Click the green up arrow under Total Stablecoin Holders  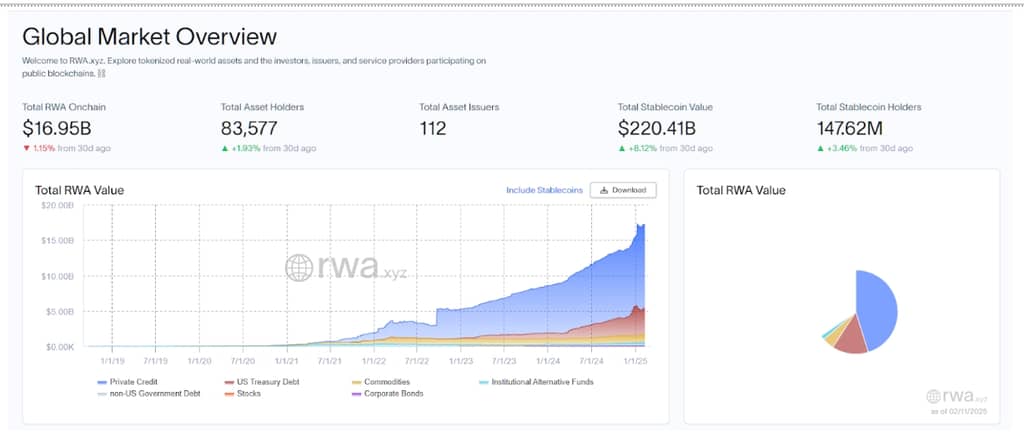click(820, 148)
